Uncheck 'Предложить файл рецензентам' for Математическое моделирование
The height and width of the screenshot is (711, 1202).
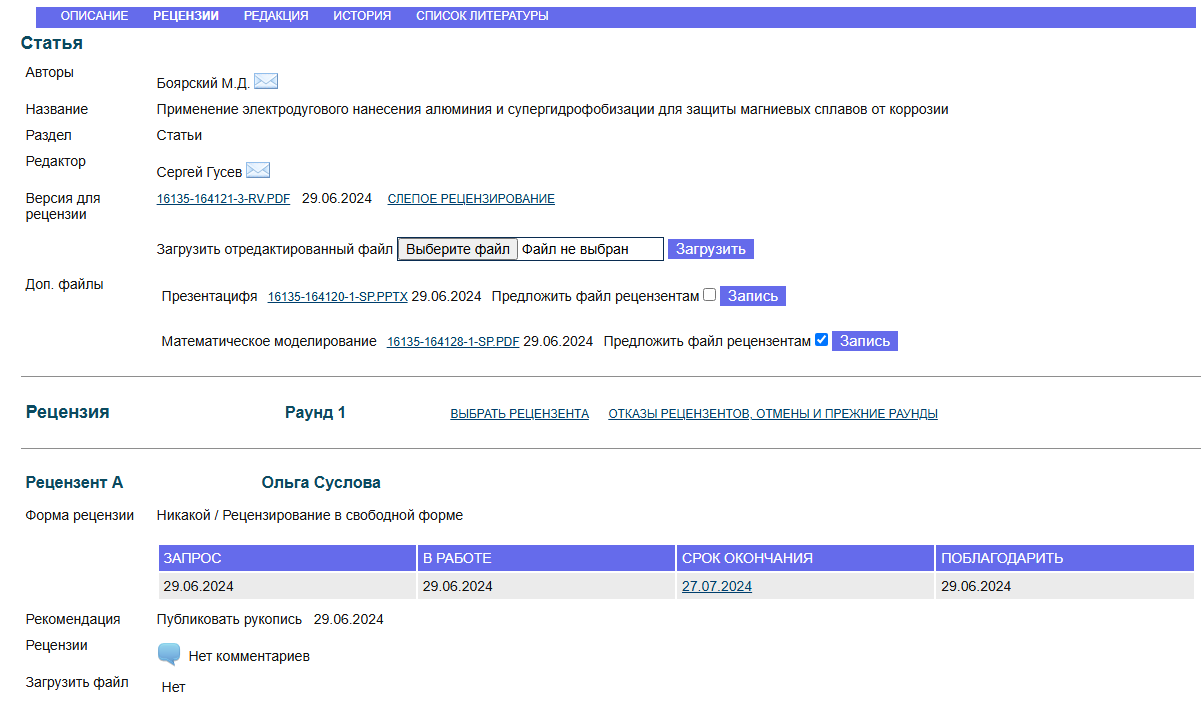tap(821, 340)
